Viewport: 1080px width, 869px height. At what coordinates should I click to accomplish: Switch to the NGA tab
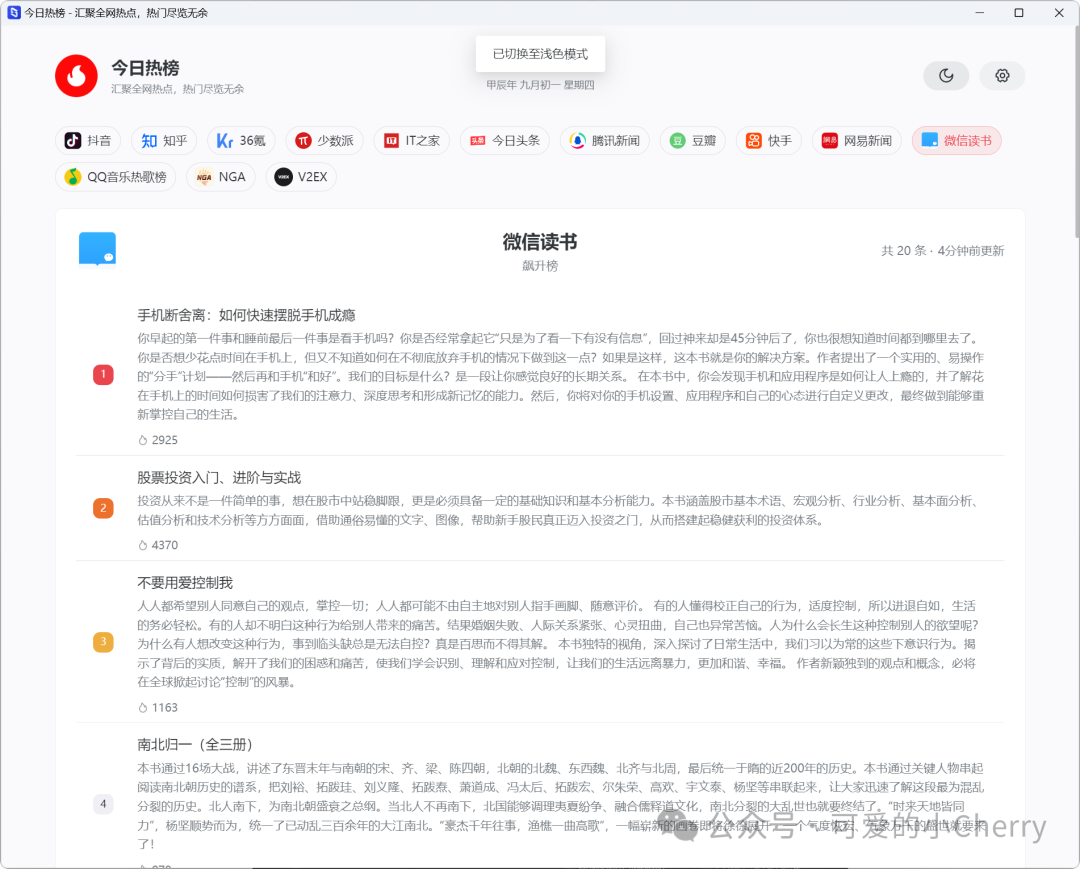pos(221,177)
